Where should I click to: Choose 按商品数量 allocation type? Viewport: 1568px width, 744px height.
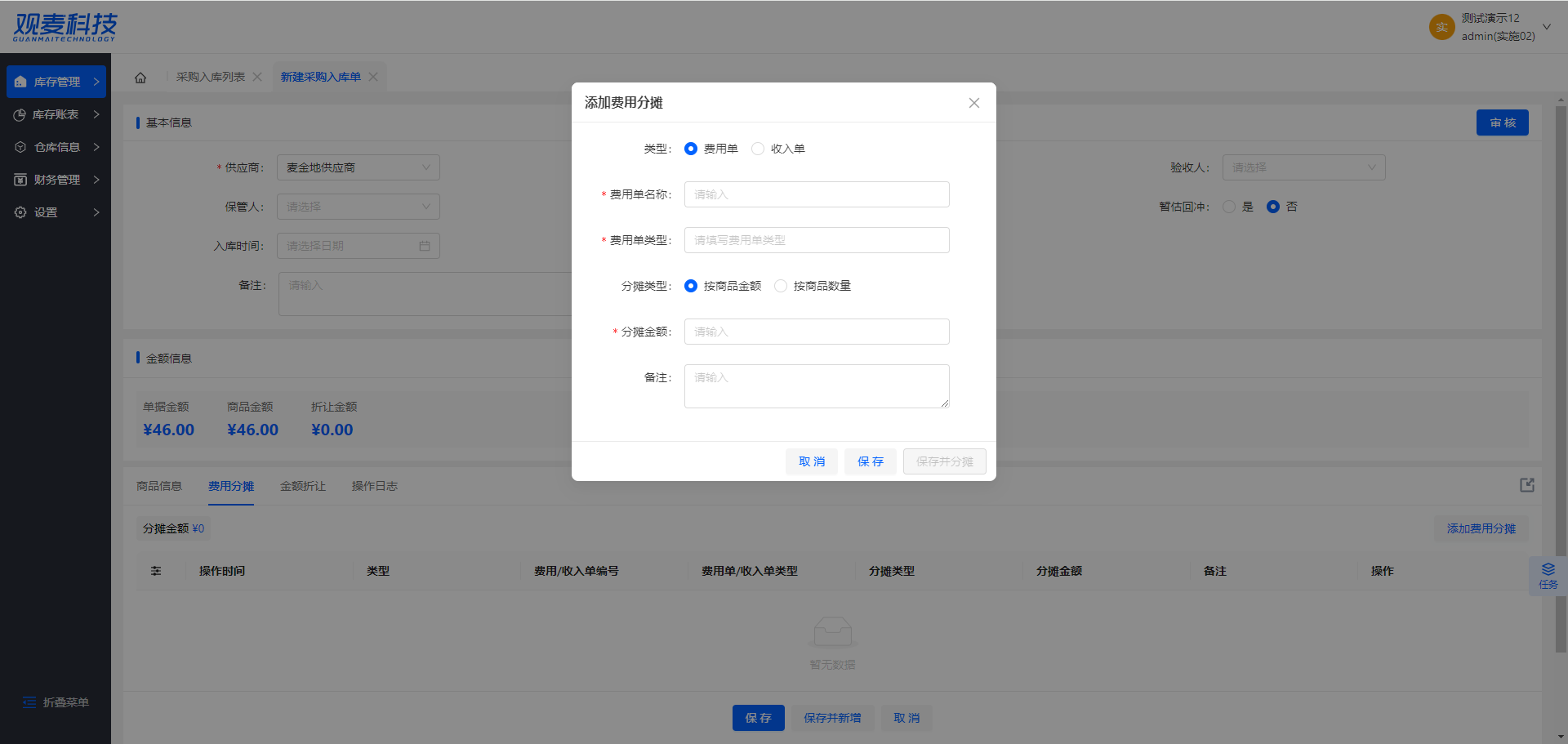pos(781,286)
